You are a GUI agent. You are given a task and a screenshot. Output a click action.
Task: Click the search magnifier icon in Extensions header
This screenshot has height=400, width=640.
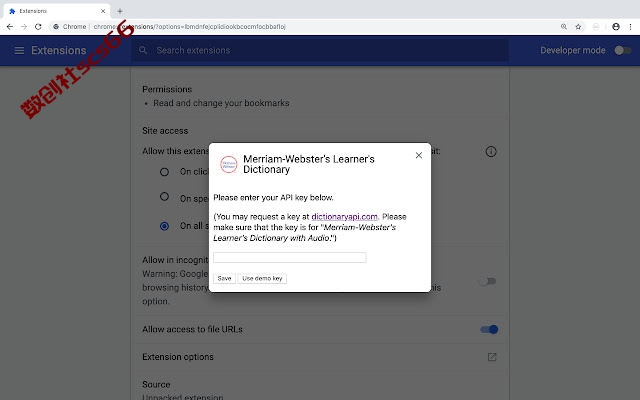pyautogui.click(x=143, y=50)
